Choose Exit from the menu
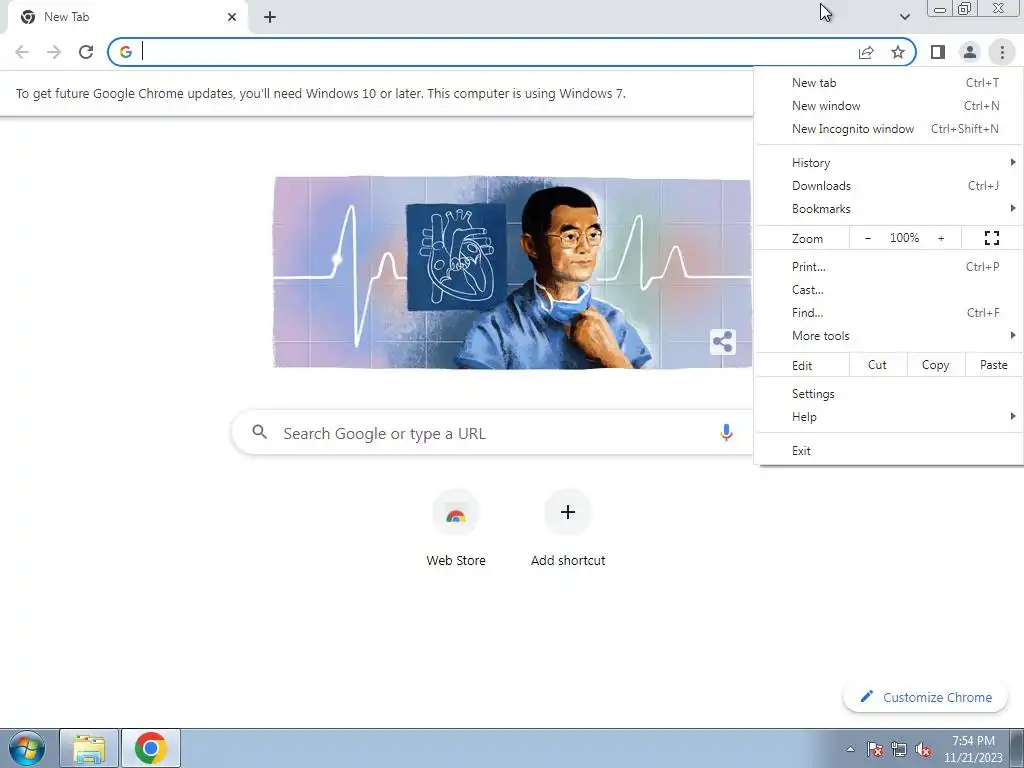This screenshot has height=768, width=1024. tap(889, 451)
